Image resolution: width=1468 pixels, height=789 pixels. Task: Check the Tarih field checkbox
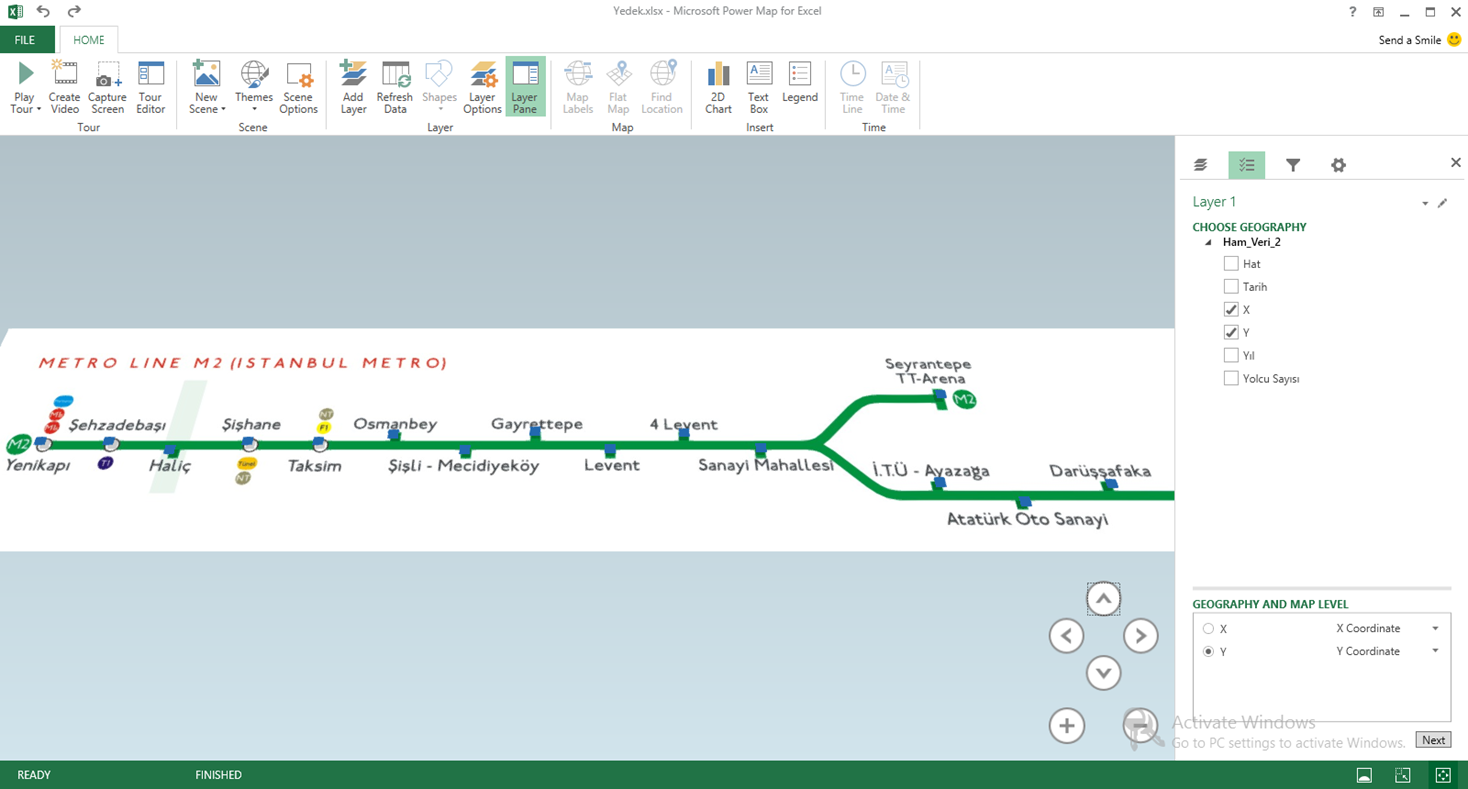(1231, 287)
